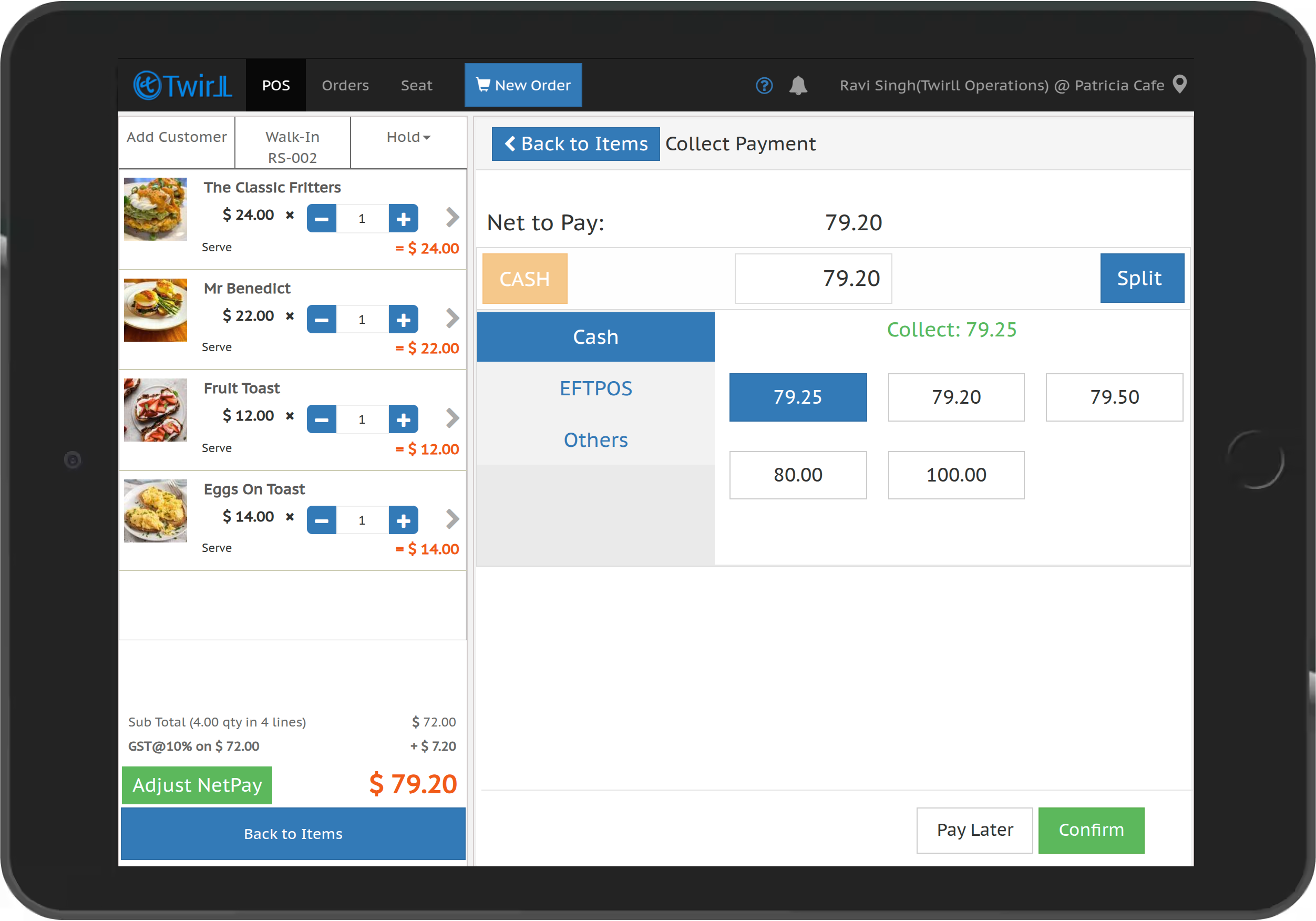Select EFTPOS payment method
This screenshot has height=921, width=1316.
pyautogui.click(x=595, y=388)
